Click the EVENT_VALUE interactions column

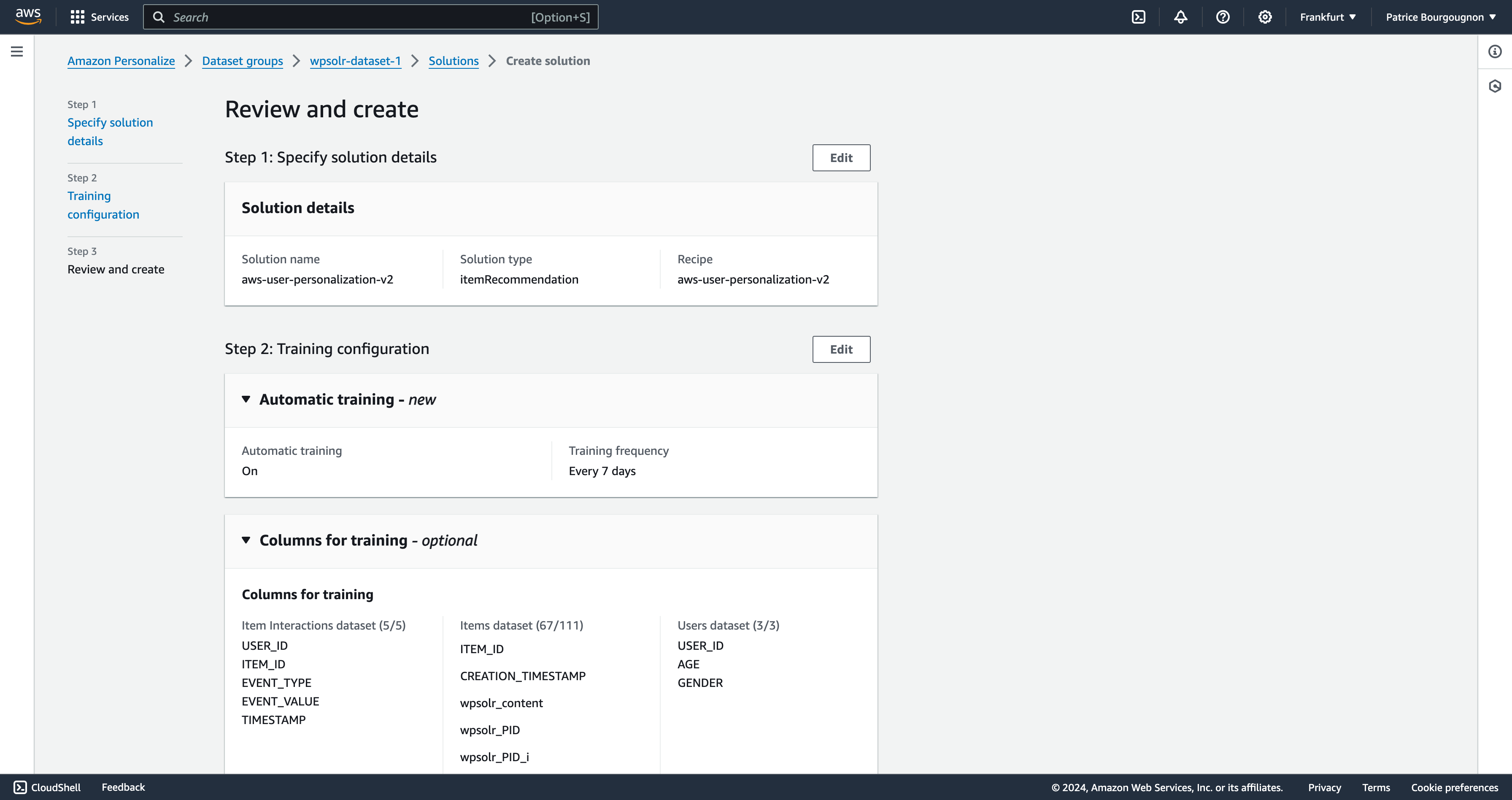[281, 701]
